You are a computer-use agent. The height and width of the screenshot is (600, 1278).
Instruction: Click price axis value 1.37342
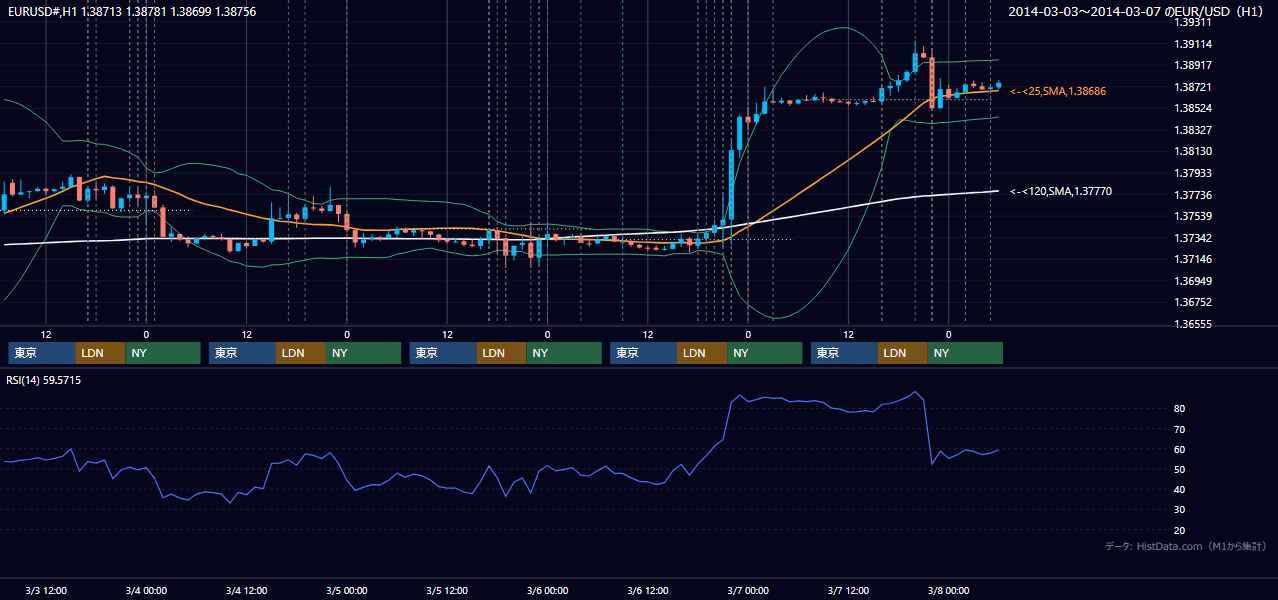(x=1192, y=238)
